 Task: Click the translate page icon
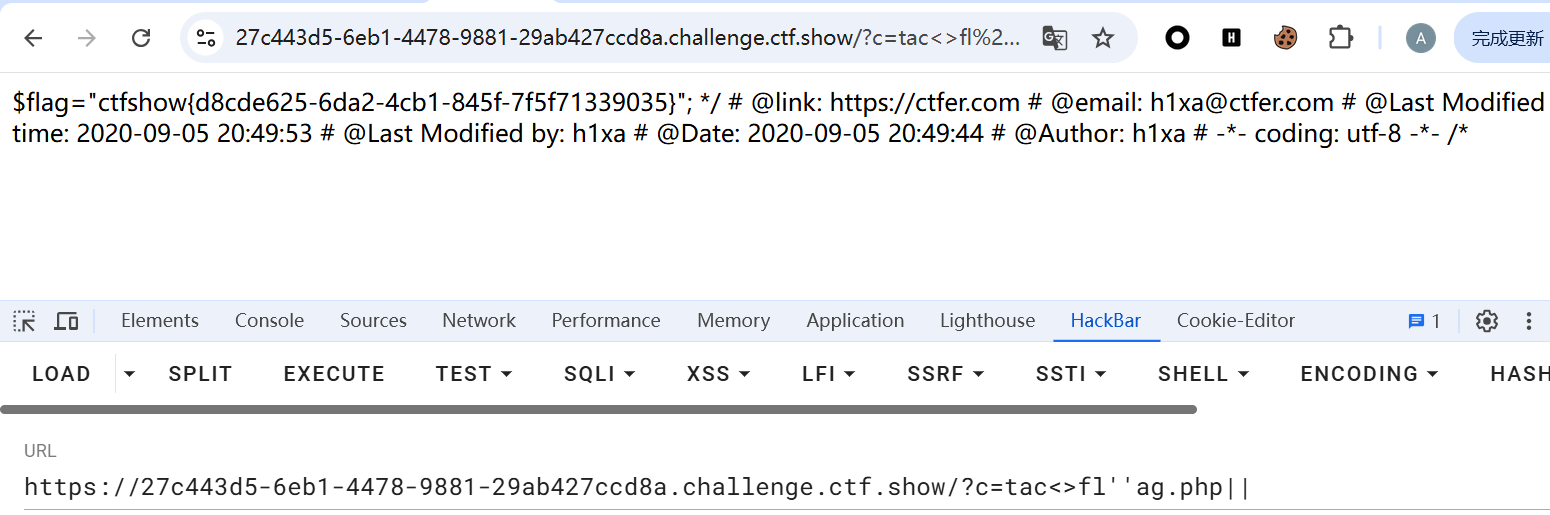[x=1054, y=38]
